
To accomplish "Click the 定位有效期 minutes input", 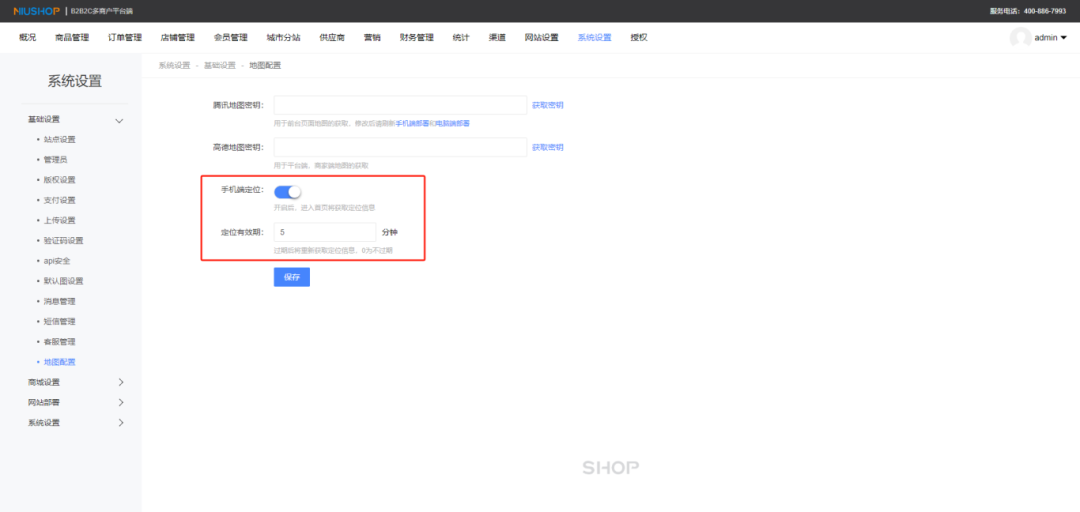I will click(x=325, y=232).
